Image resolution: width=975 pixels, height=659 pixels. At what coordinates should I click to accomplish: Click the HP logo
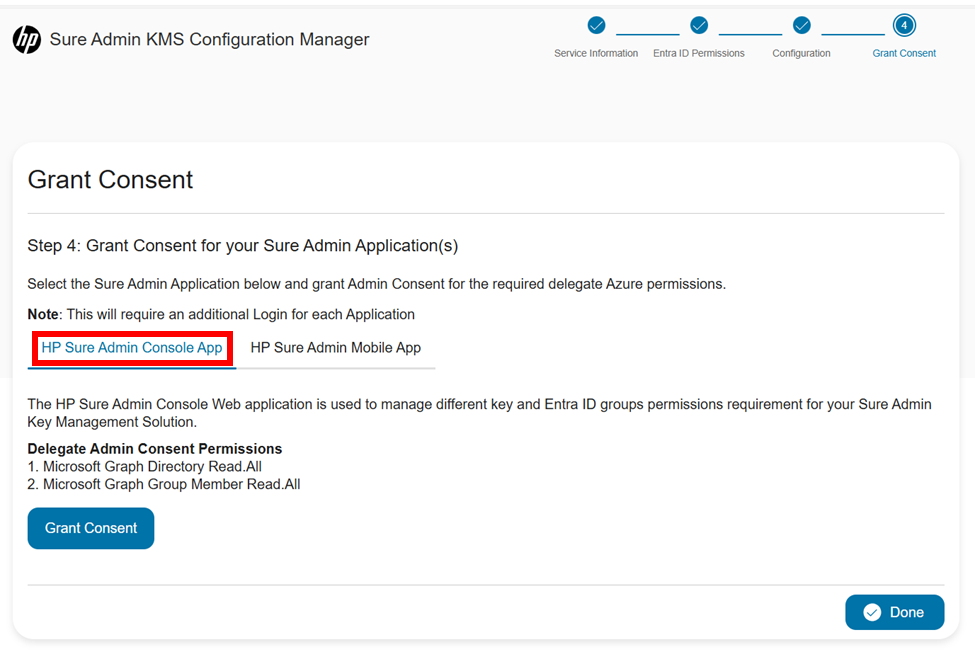[x=27, y=40]
